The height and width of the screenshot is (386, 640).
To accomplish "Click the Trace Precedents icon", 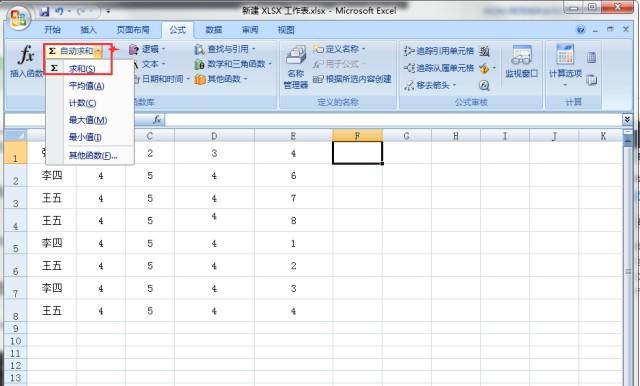I will [409, 51].
